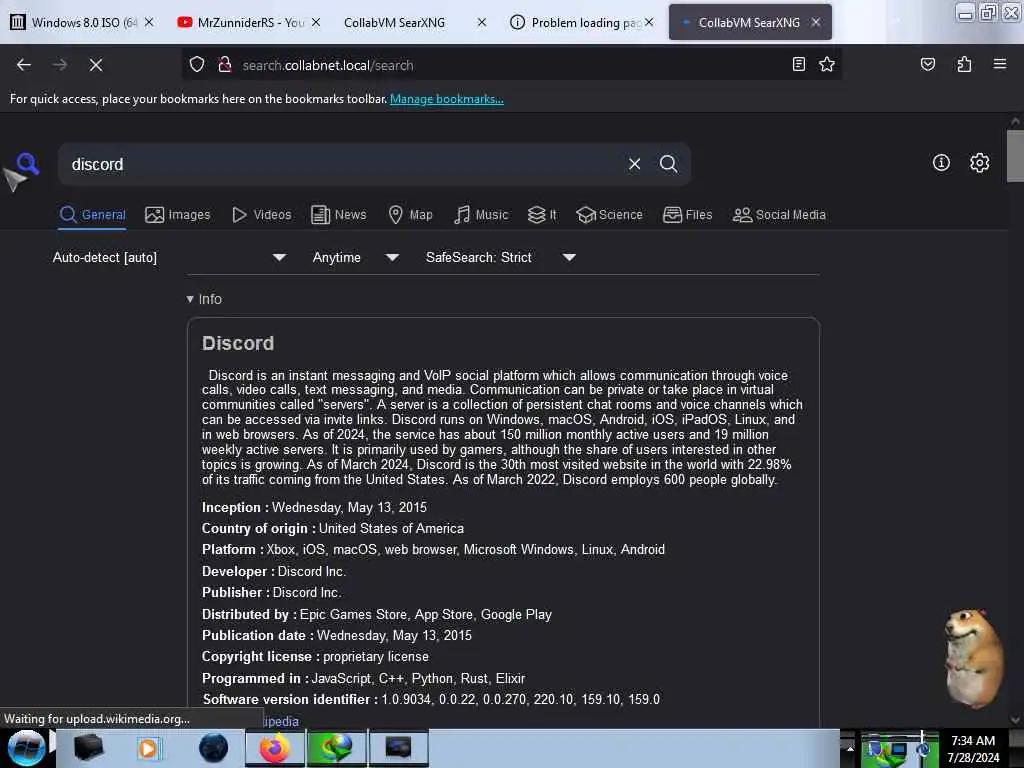The image size is (1024, 768).
Task: Click the hamster desktop mascot
Action: [972, 658]
